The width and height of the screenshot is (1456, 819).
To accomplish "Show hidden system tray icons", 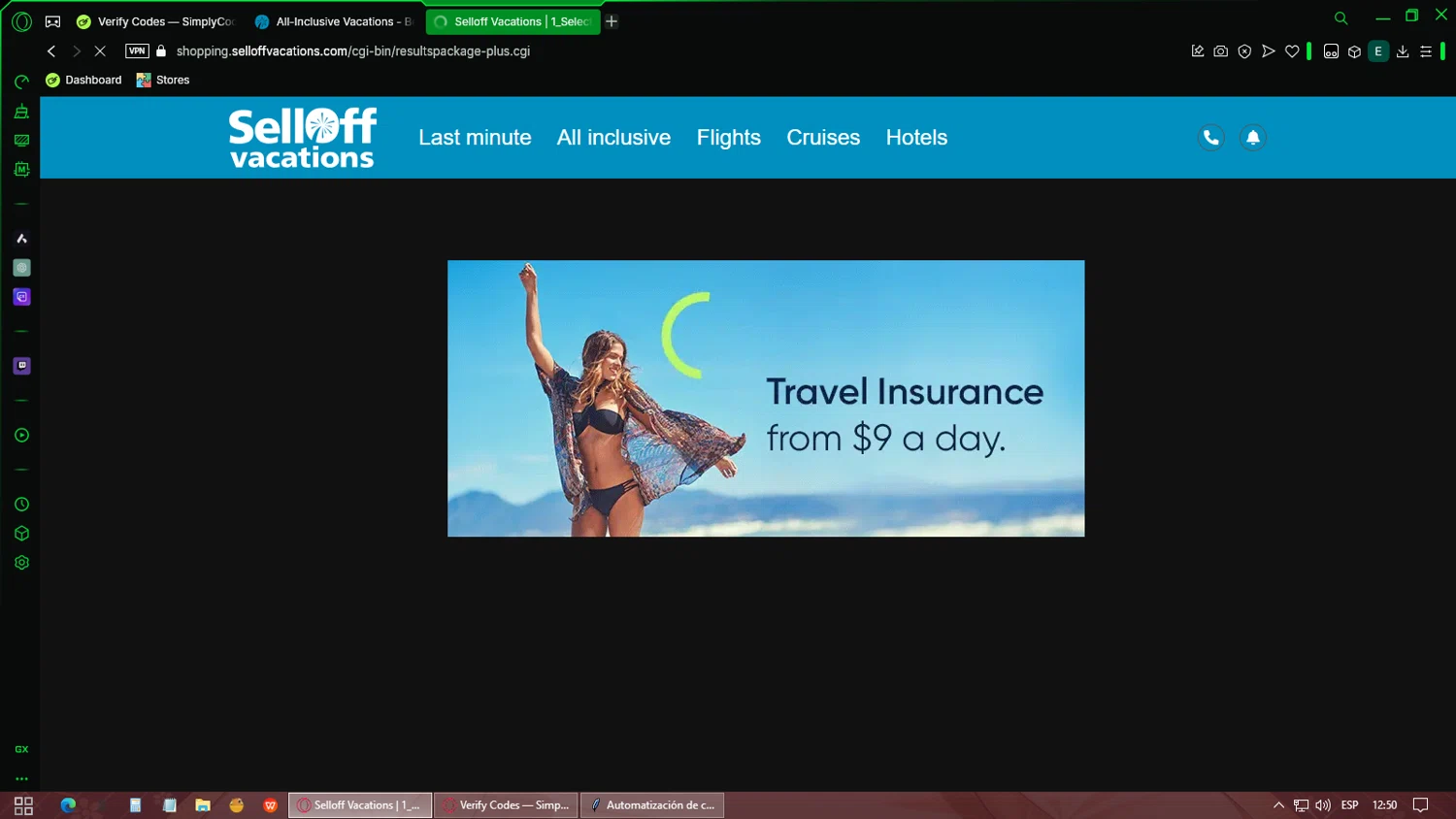I will [x=1278, y=805].
